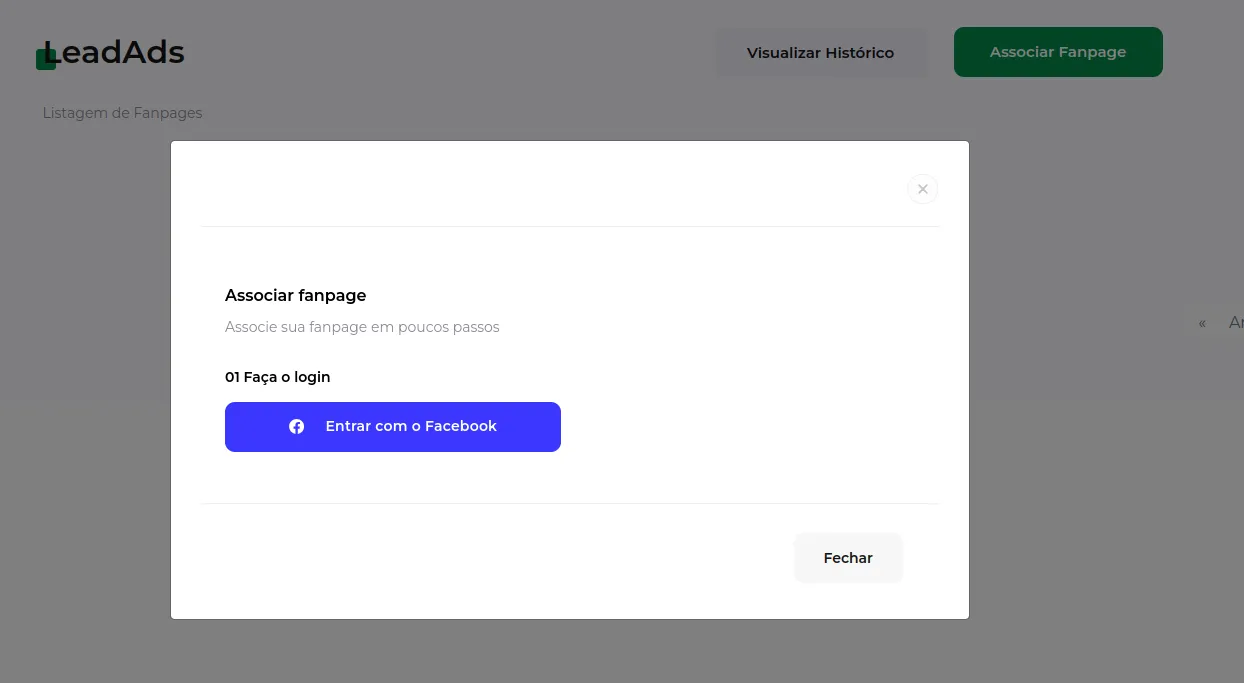Image resolution: width=1244 pixels, height=683 pixels.
Task: Click '01 Faça o login' step label
Action: tap(278, 377)
